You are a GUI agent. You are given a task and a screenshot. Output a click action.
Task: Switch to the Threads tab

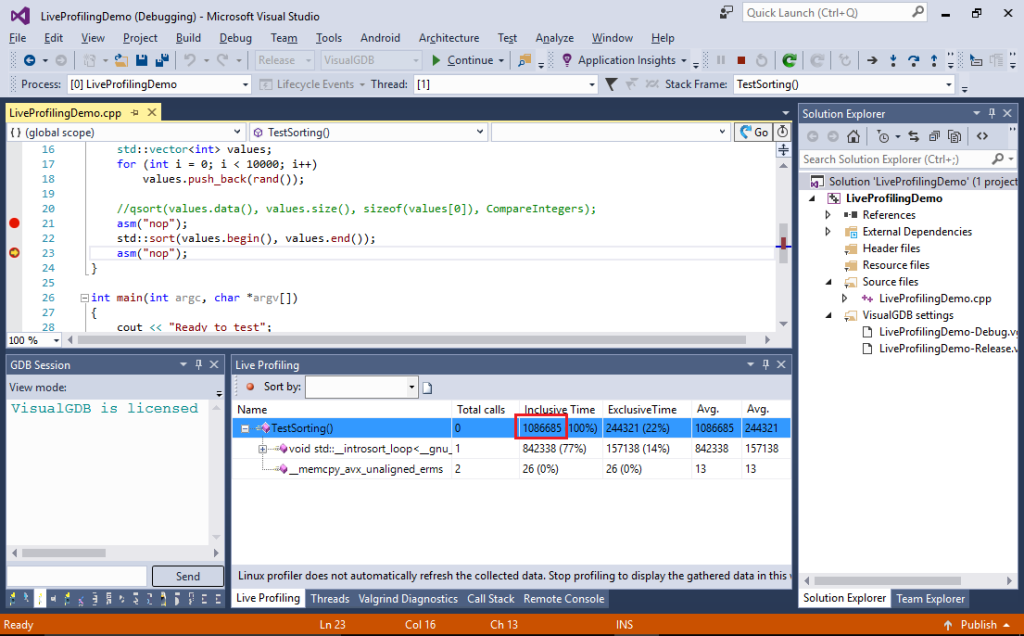pos(330,598)
